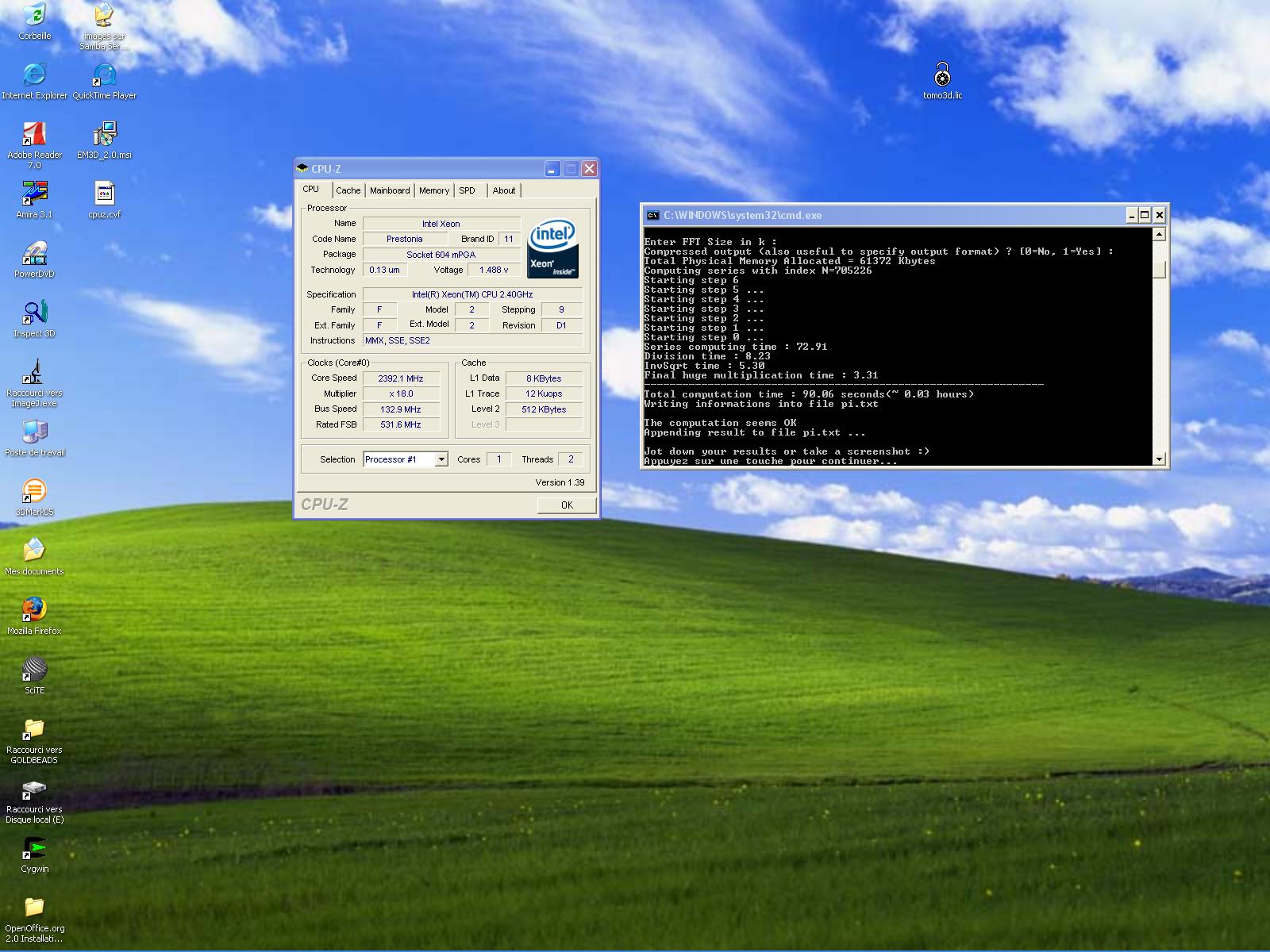Click cmd.exe title bar system icon
The image size is (1270, 952).
pyautogui.click(x=652, y=215)
